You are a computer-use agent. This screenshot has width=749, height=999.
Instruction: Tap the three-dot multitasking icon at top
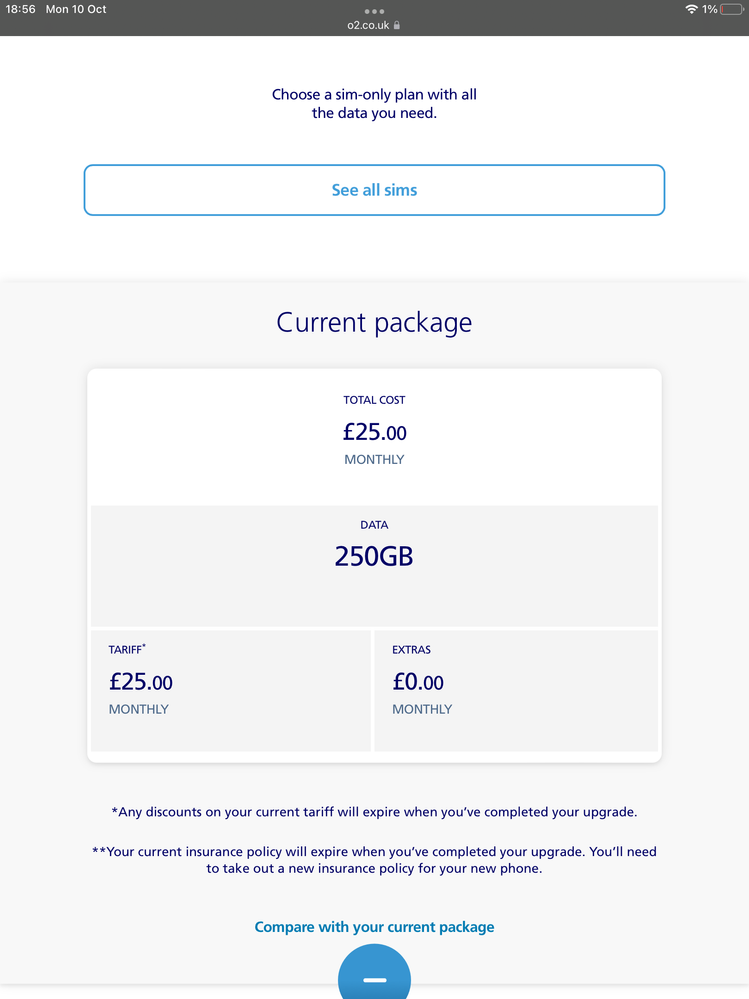pyautogui.click(x=374, y=11)
